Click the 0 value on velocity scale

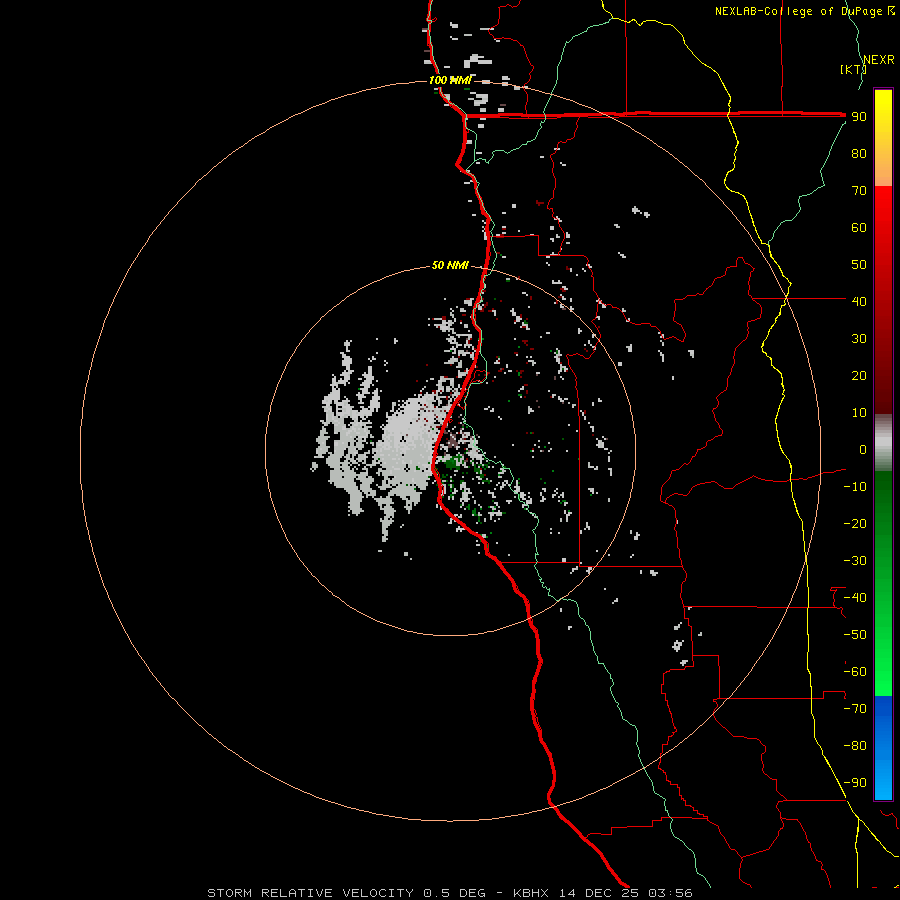tap(863, 449)
